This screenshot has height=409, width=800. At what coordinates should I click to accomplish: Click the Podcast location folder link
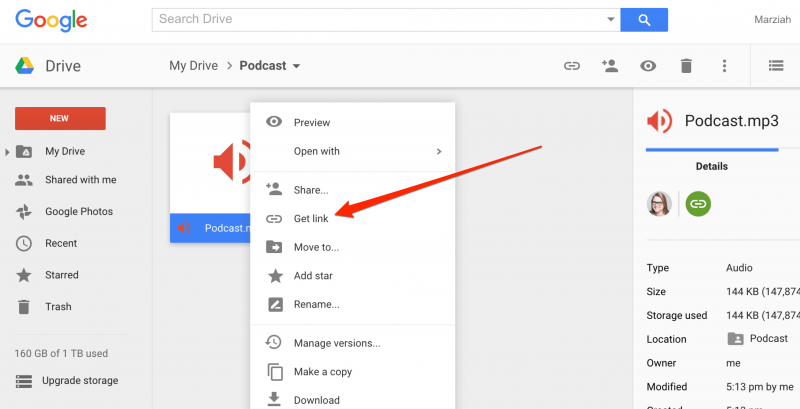click(x=758, y=339)
